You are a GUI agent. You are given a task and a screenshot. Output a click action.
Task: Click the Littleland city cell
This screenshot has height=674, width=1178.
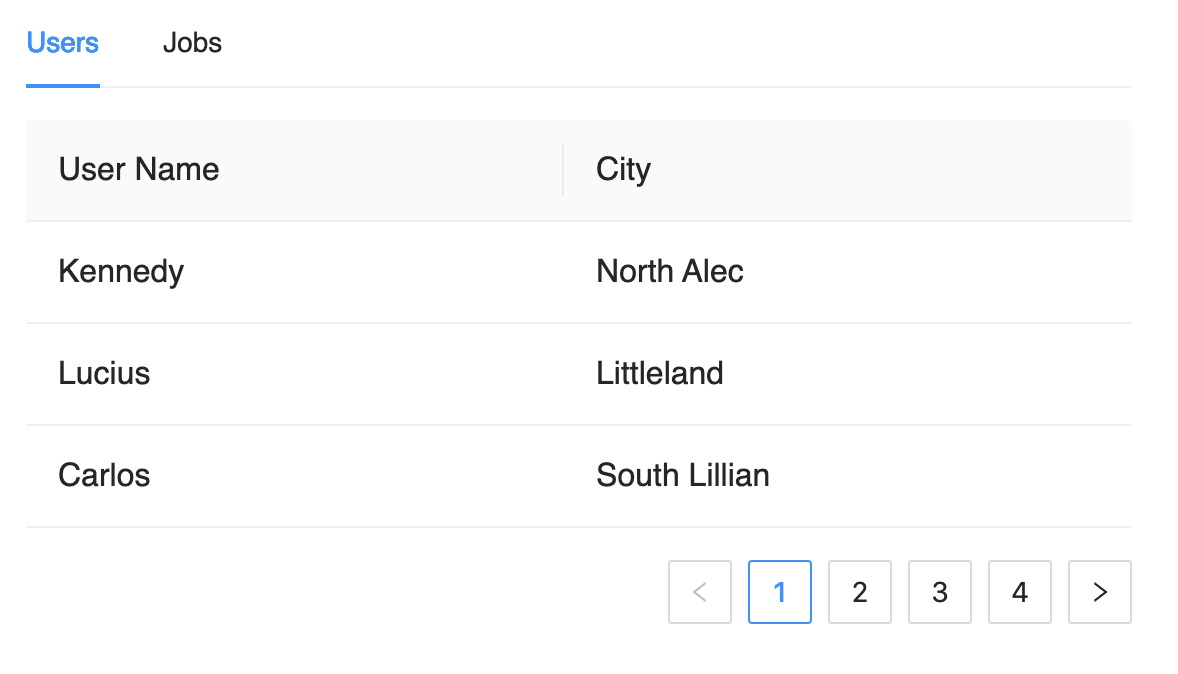pos(660,373)
